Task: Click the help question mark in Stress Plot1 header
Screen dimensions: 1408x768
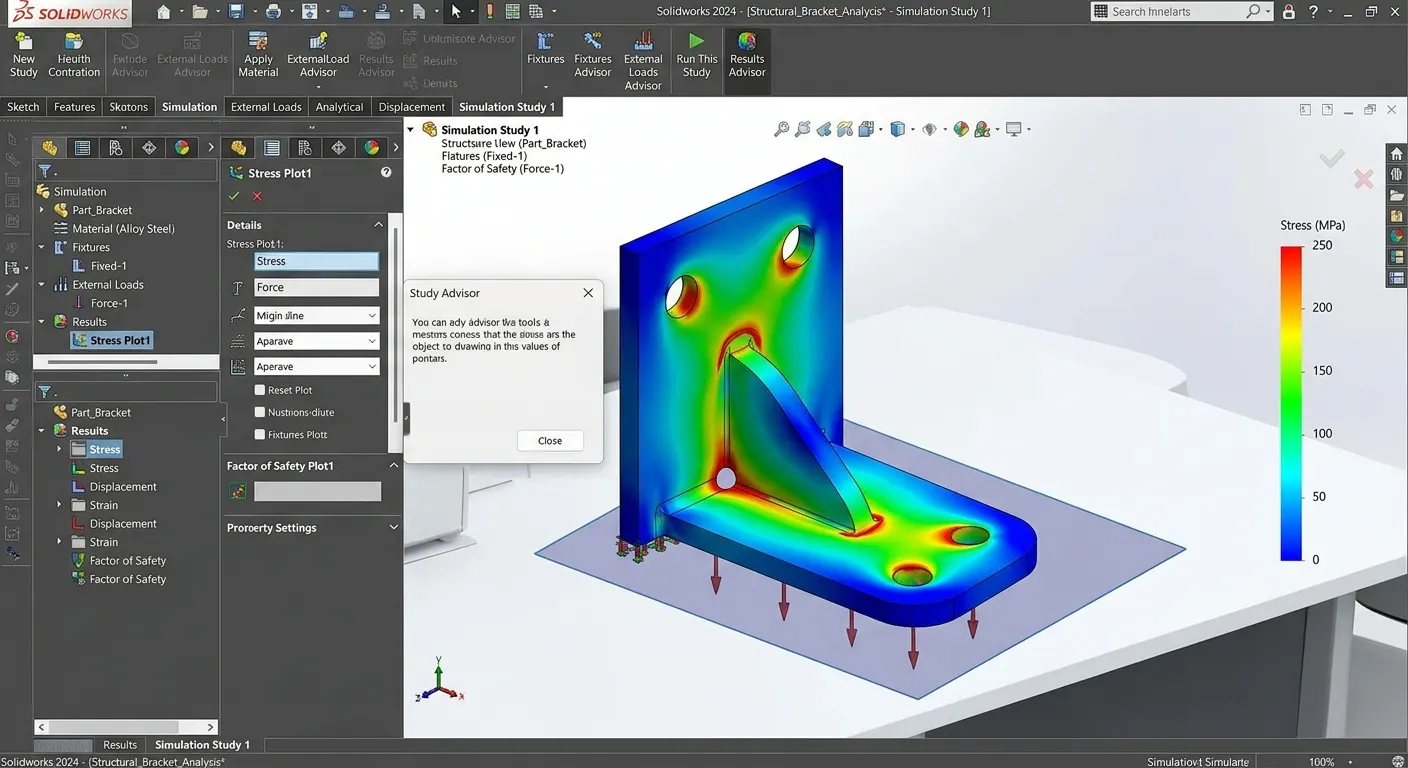Action: [386, 173]
